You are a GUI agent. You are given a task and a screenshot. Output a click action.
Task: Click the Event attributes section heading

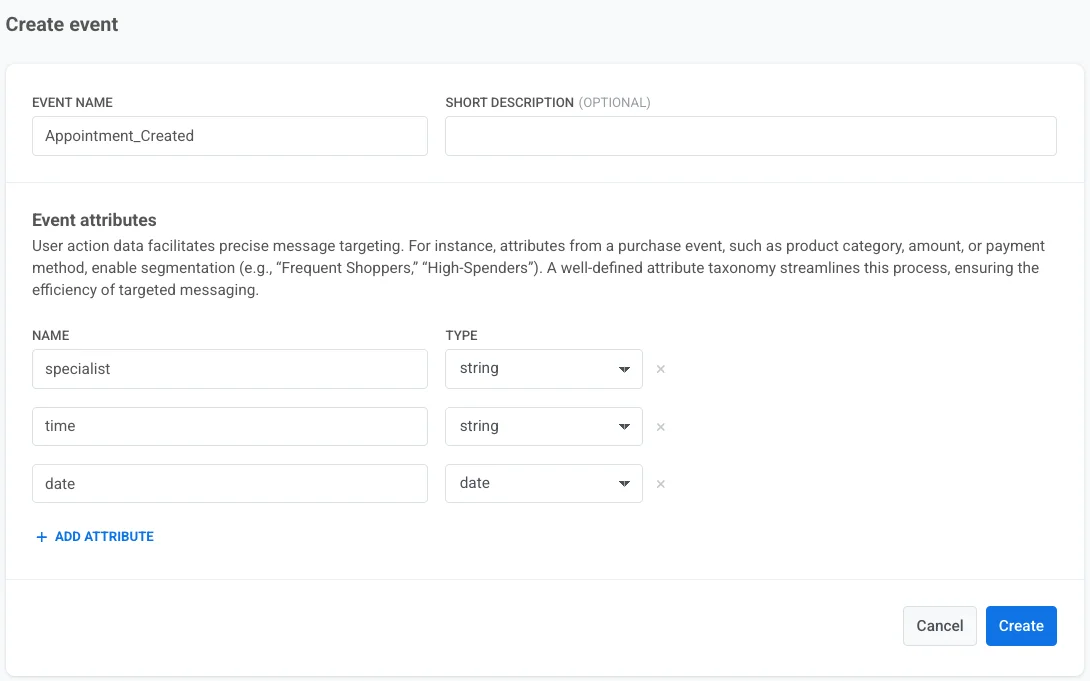click(x=94, y=220)
